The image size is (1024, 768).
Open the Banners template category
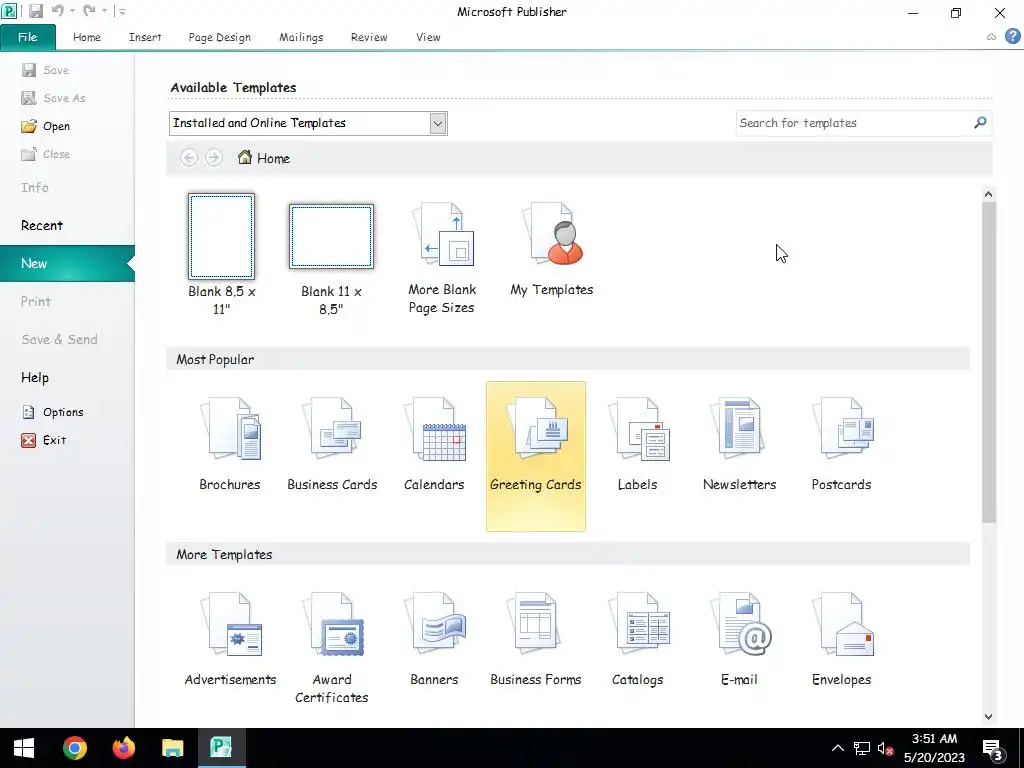[434, 640]
